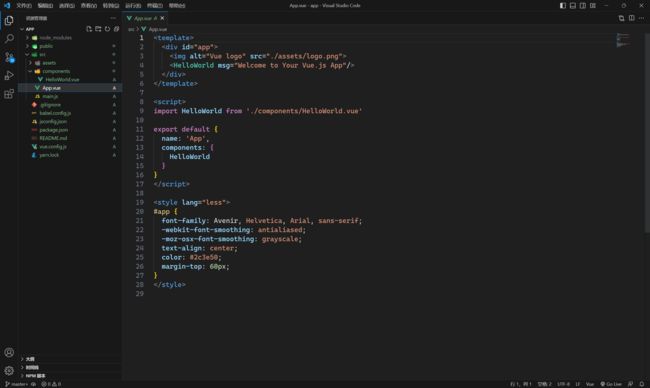Open the Run and Debug view
This screenshot has height=388, width=650.
(9, 75)
